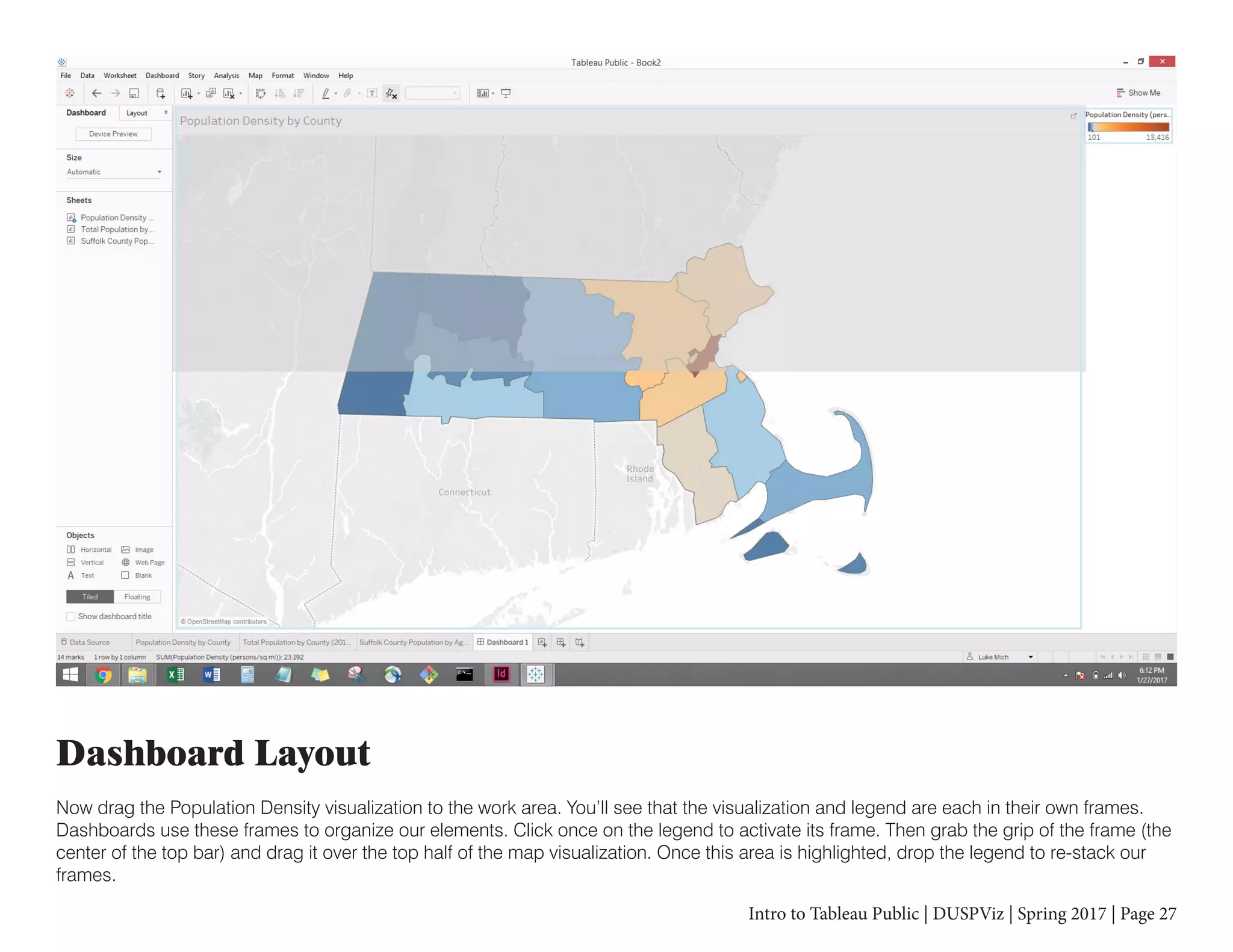Open the Highlight dropdown arrow
Viewport: 1233px width, 952px height.
pyautogui.click(x=335, y=94)
